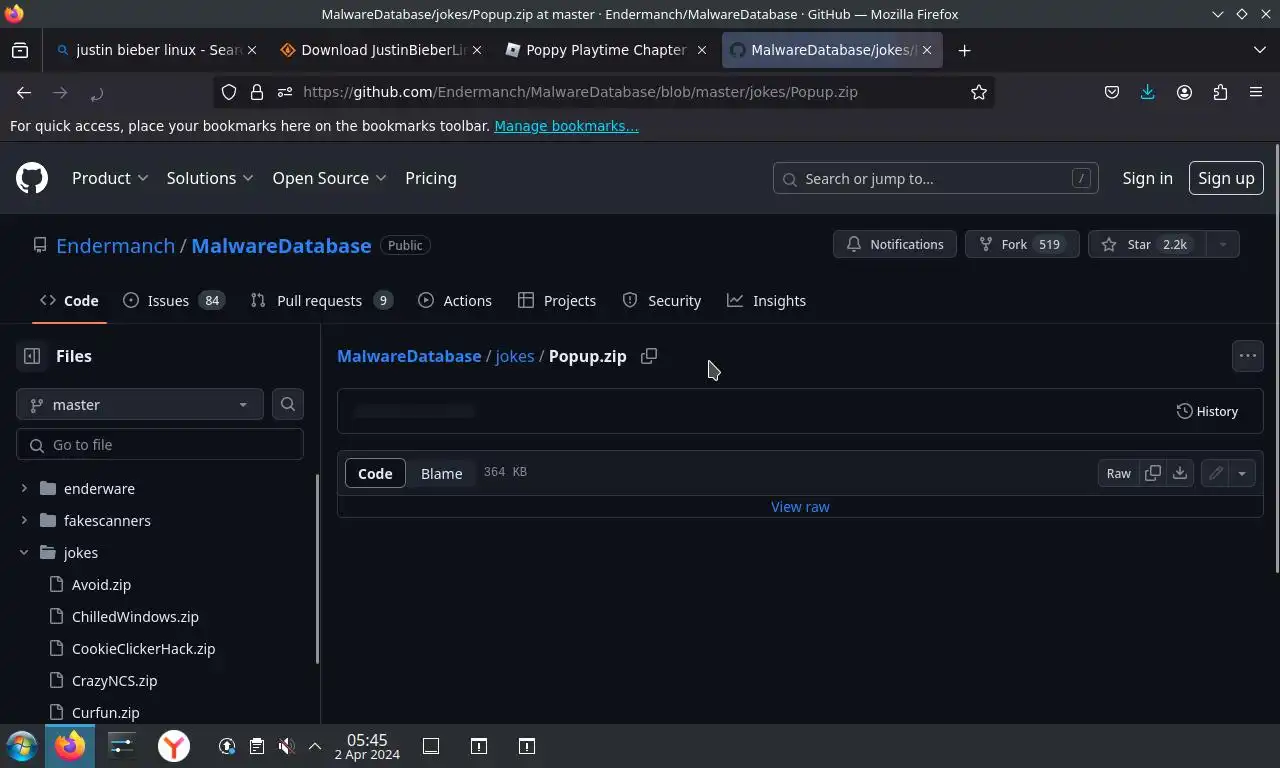
Task: Open ChilledWindows.zip in the file tree
Action: (135, 617)
